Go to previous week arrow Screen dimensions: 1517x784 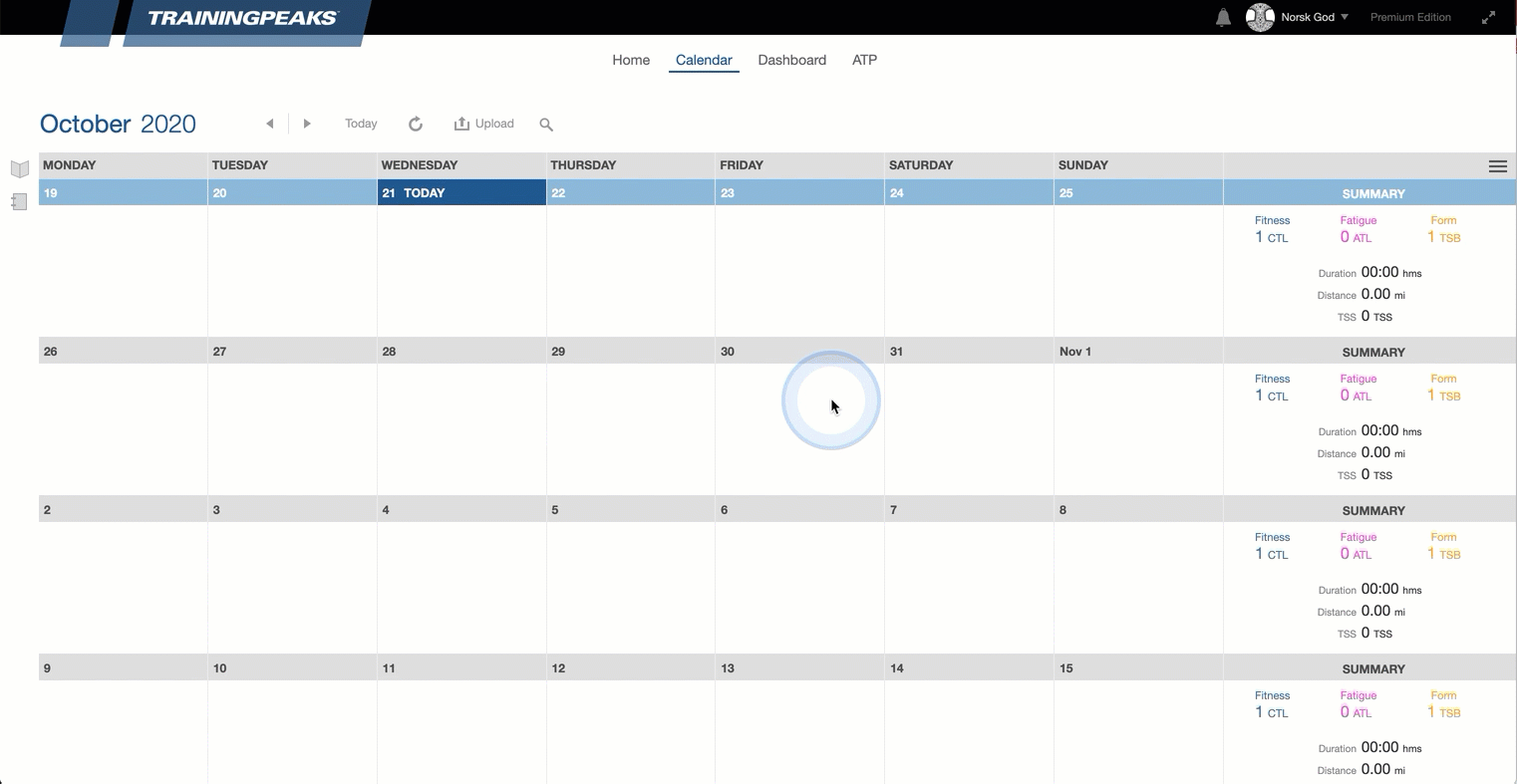(269, 124)
